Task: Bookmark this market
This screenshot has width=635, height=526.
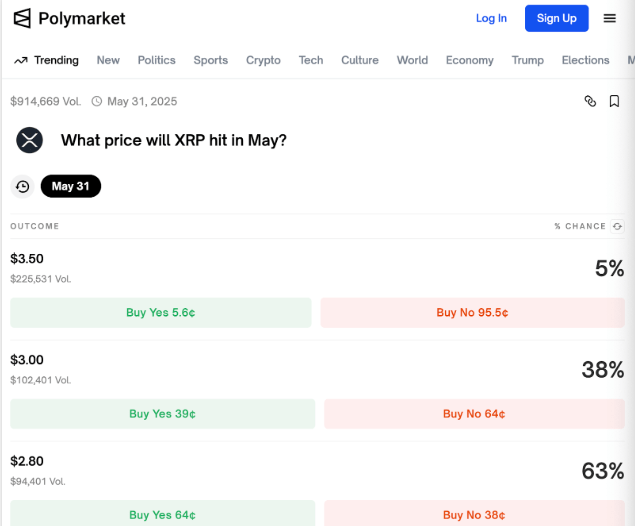Action: coord(614,101)
